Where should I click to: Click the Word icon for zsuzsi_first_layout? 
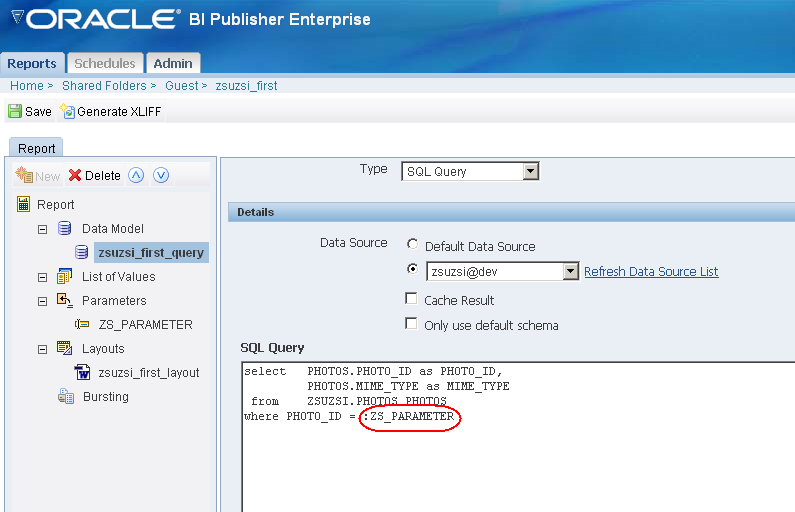coord(82,372)
